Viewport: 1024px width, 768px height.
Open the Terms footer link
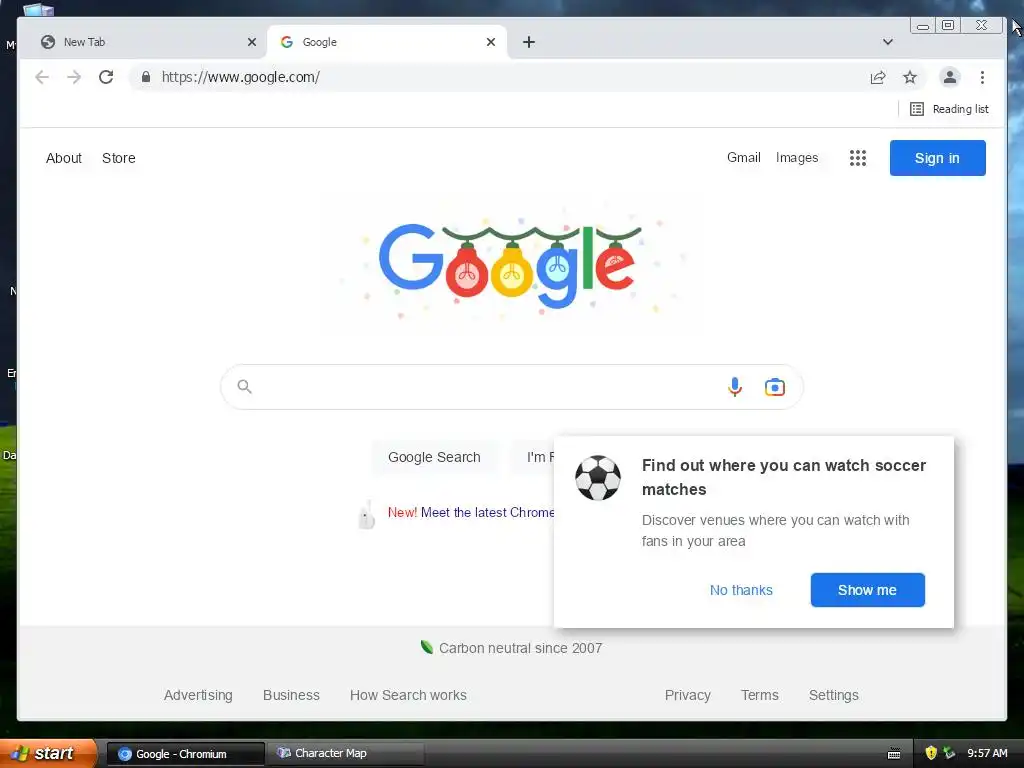(760, 695)
